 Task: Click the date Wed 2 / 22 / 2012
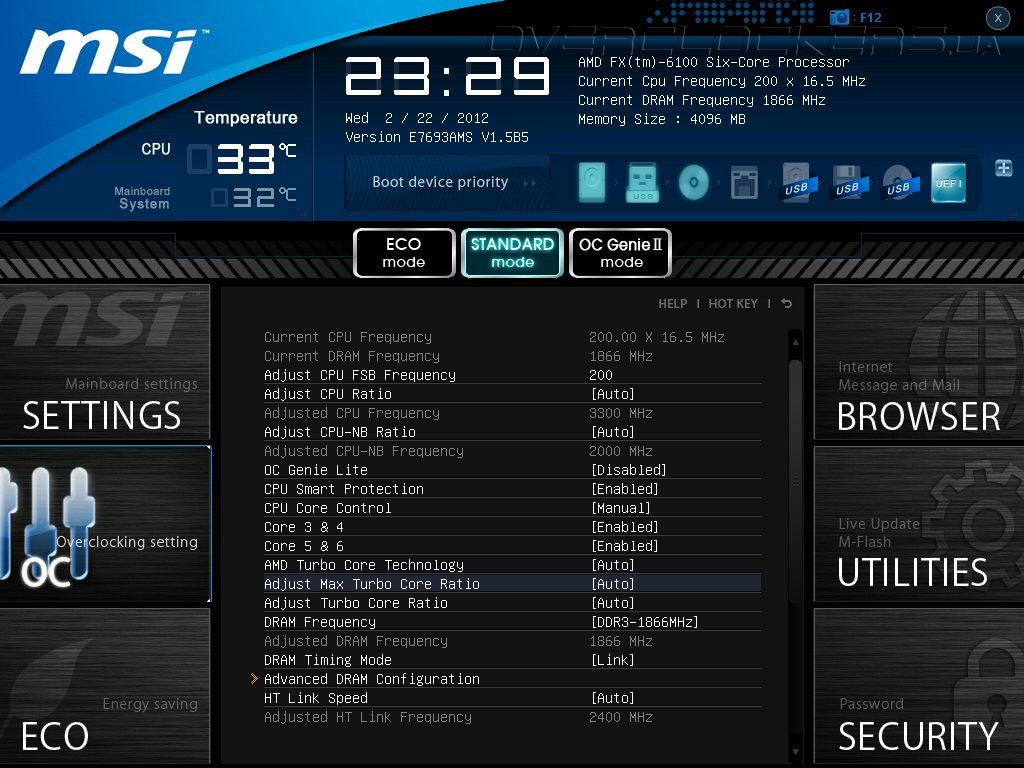tap(417, 118)
